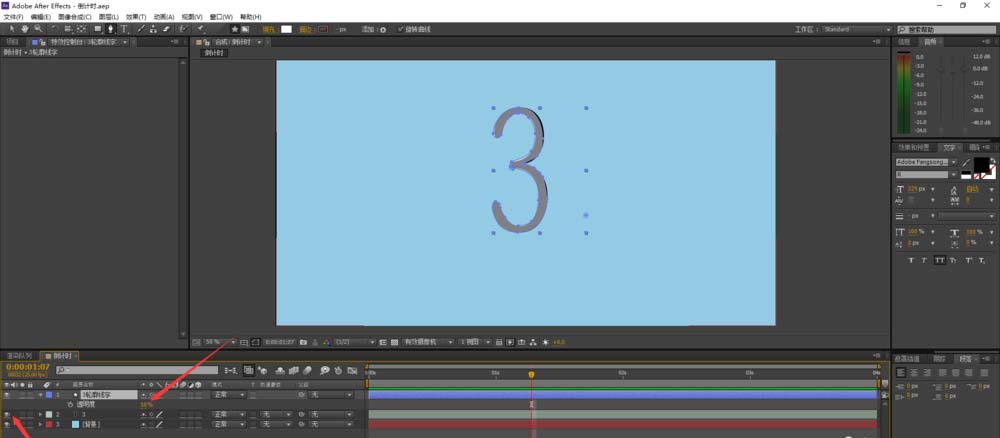Image resolution: width=1000 pixels, height=438 pixels.
Task: Open the font family Adobe Fangsong dropdown
Action: coord(926,163)
